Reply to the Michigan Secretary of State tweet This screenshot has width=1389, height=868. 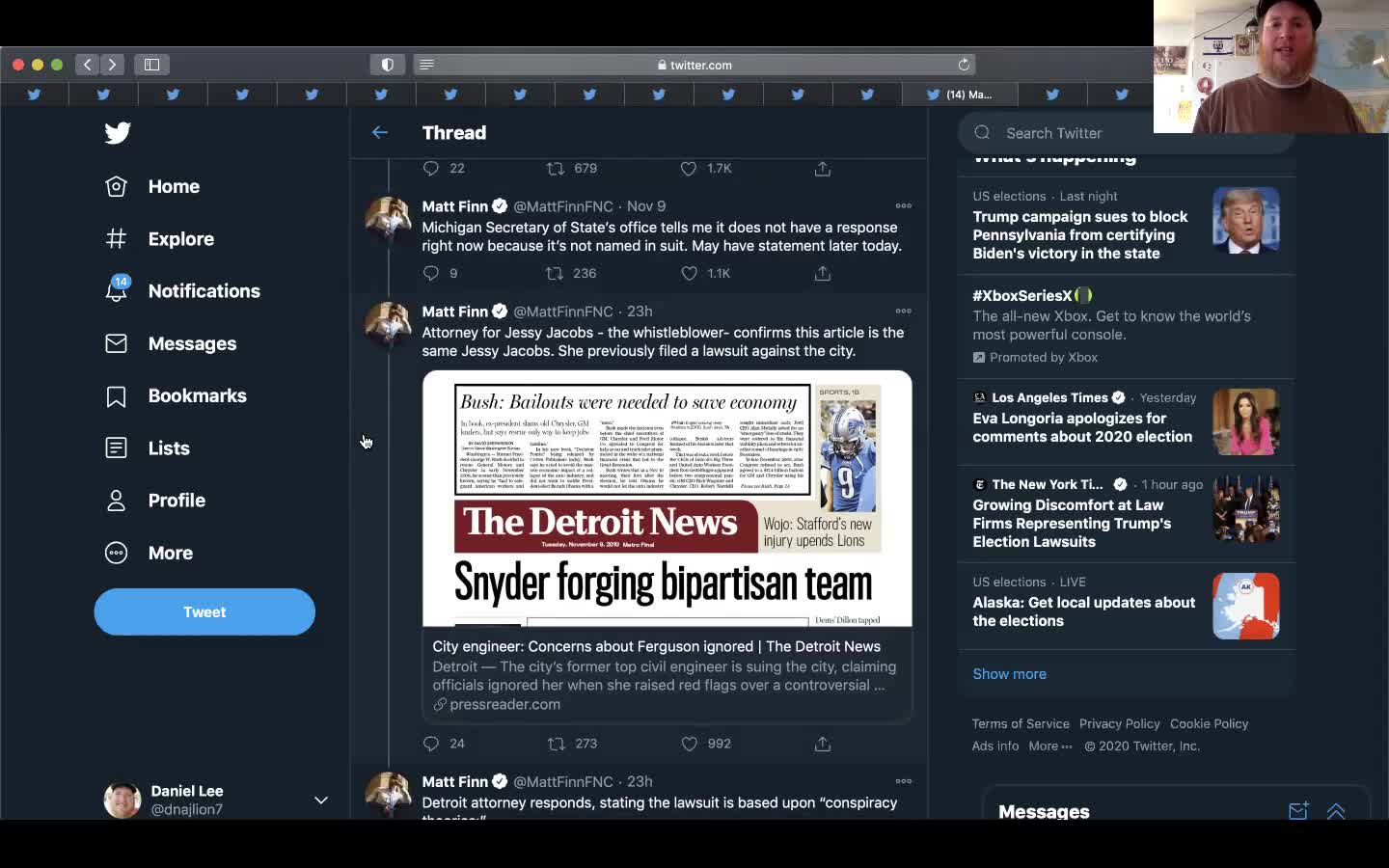point(431,274)
